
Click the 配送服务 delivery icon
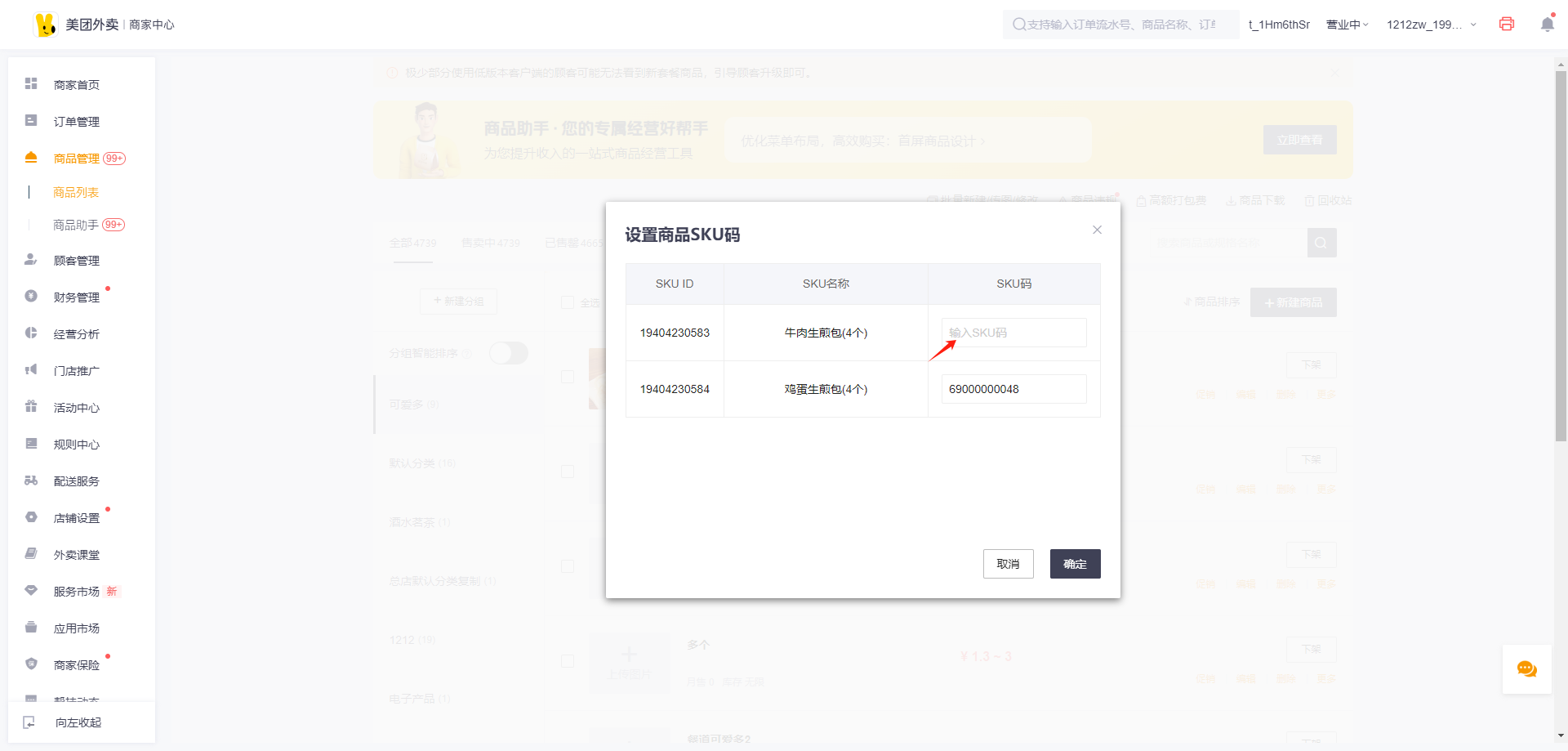[x=31, y=481]
